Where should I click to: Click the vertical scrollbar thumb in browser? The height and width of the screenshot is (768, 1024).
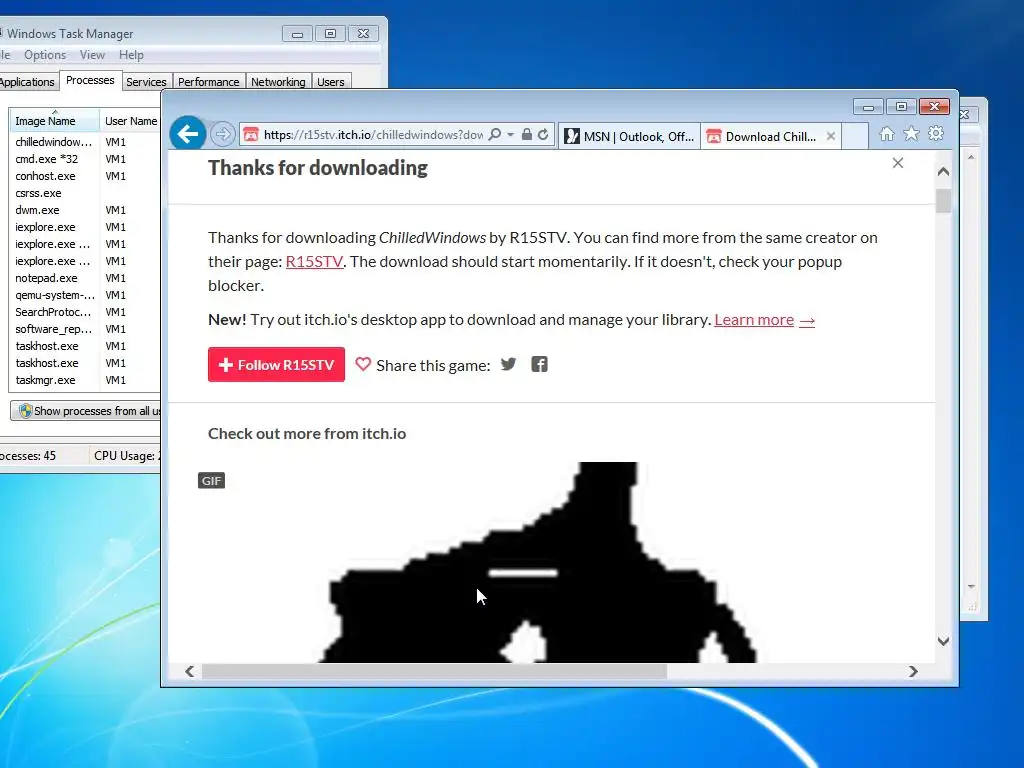click(943, 200)
